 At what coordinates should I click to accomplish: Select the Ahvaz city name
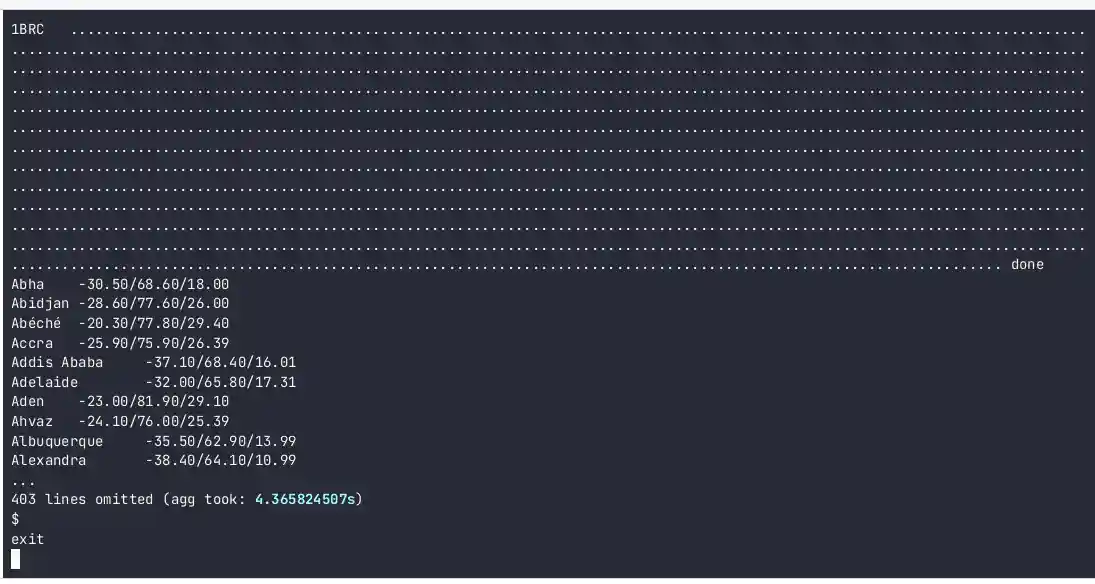click(x=32, y=421)
